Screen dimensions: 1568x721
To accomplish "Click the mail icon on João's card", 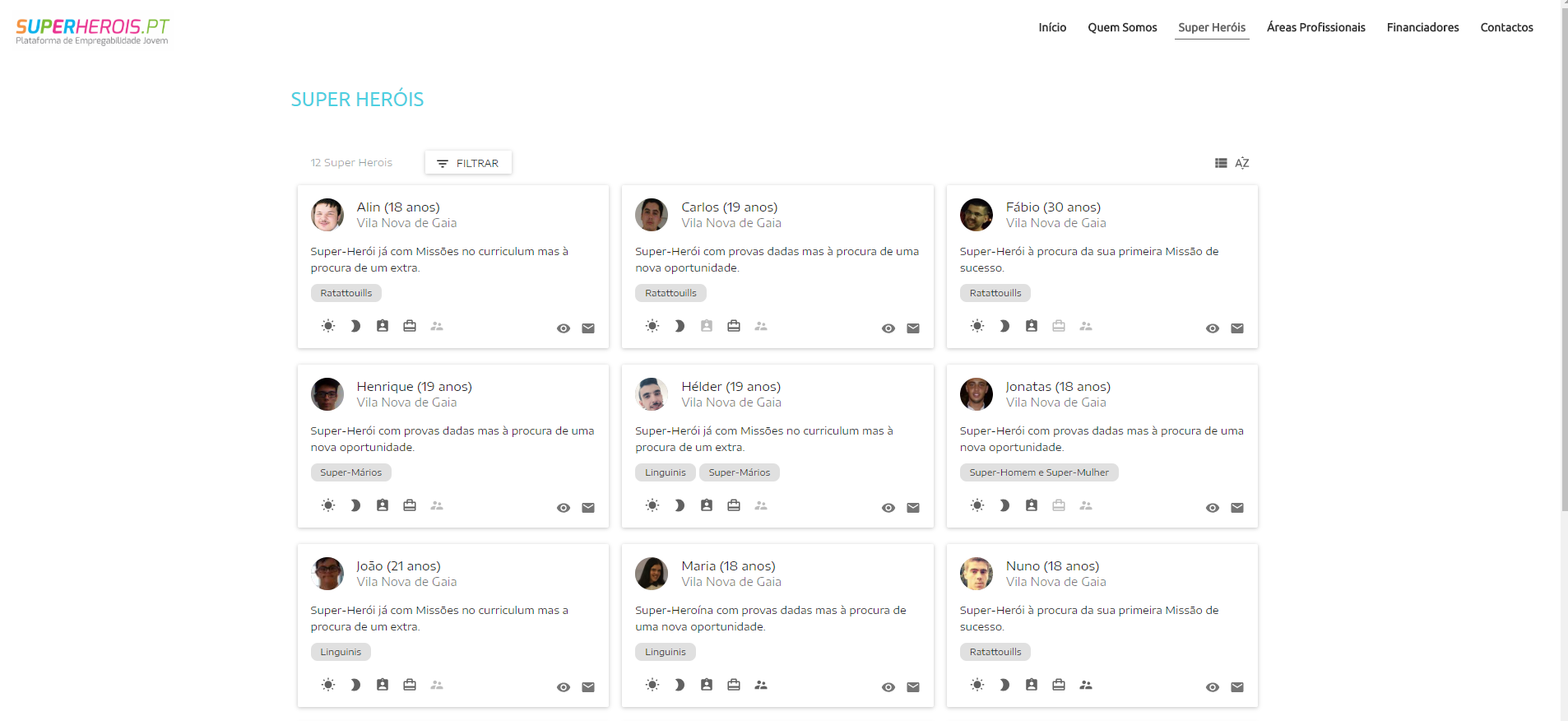I will pyautogui.click(x=587, y=687).
